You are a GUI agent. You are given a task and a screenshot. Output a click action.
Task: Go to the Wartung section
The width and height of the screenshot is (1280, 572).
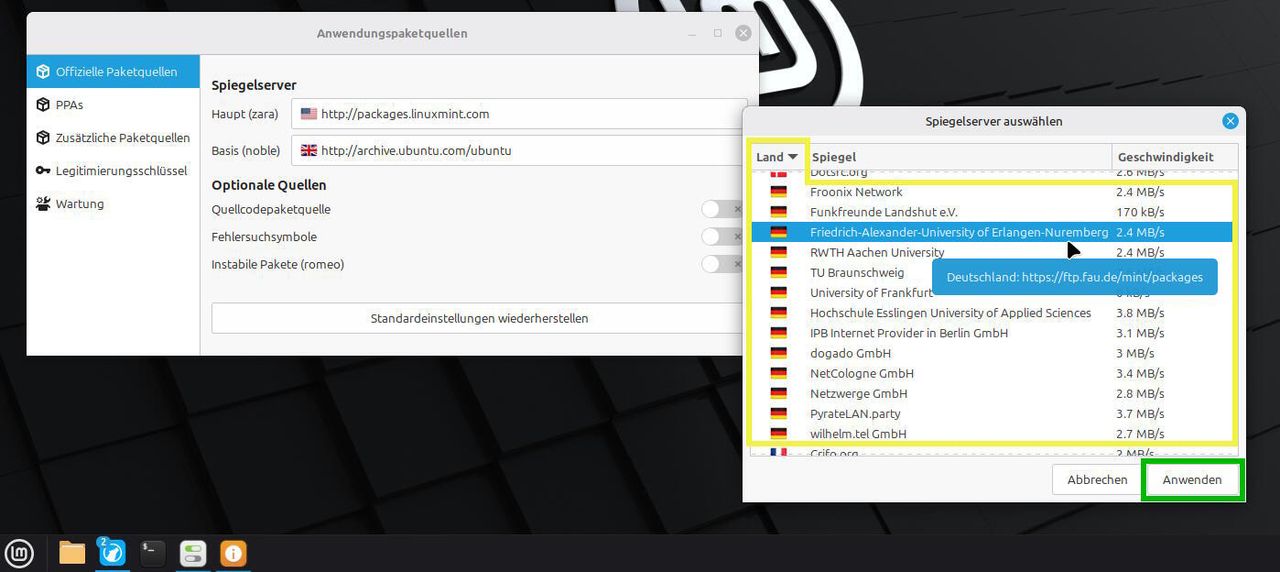click(x=113, y=204)
